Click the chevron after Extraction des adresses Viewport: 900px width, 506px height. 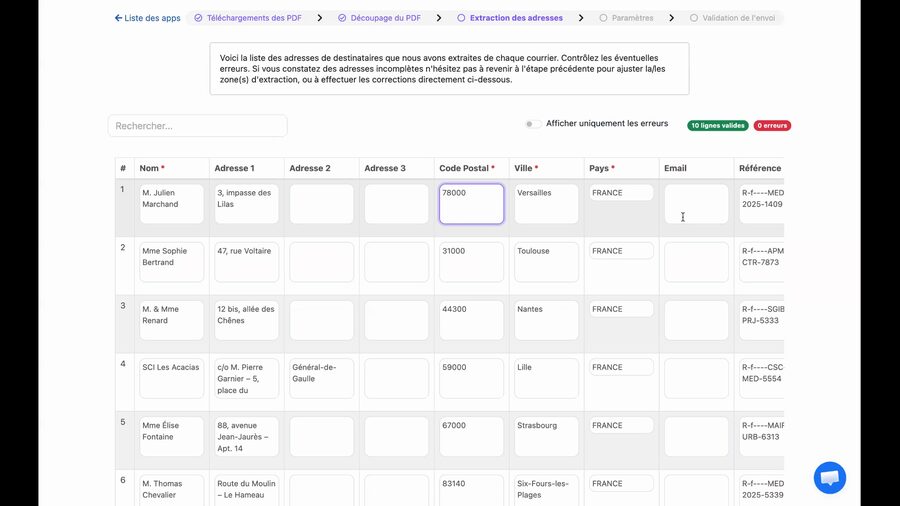[x=581, y=18]
